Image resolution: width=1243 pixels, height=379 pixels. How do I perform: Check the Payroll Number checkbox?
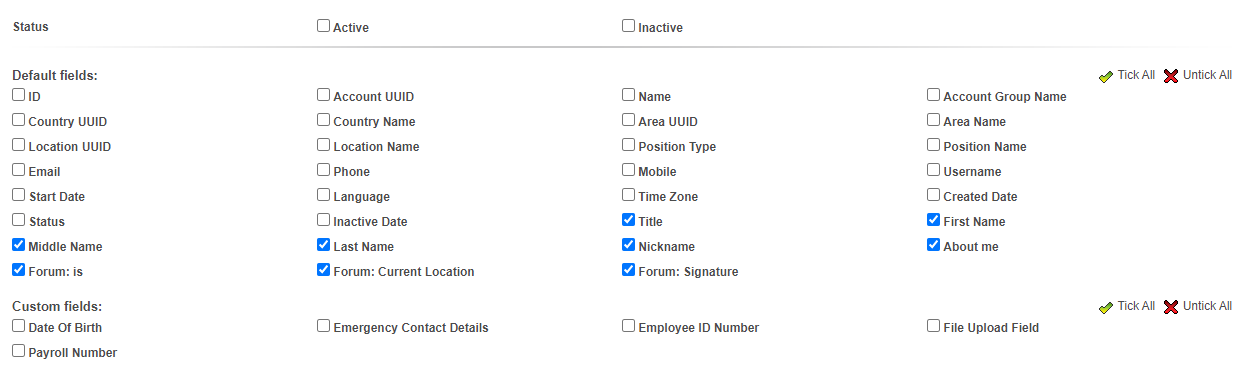click(x=19, y=351)
